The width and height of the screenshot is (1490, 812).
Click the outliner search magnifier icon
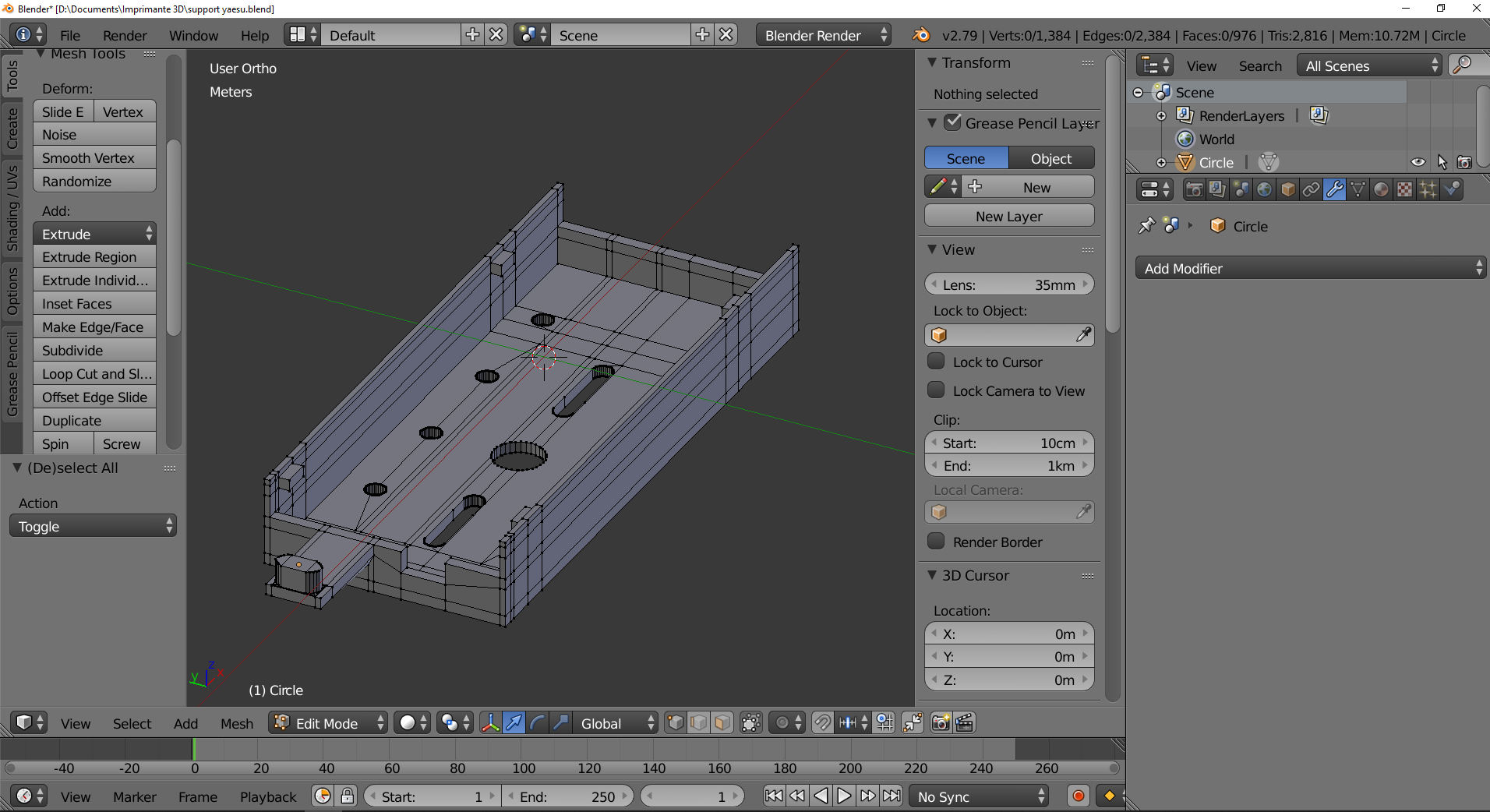[x=1464, y=65]
